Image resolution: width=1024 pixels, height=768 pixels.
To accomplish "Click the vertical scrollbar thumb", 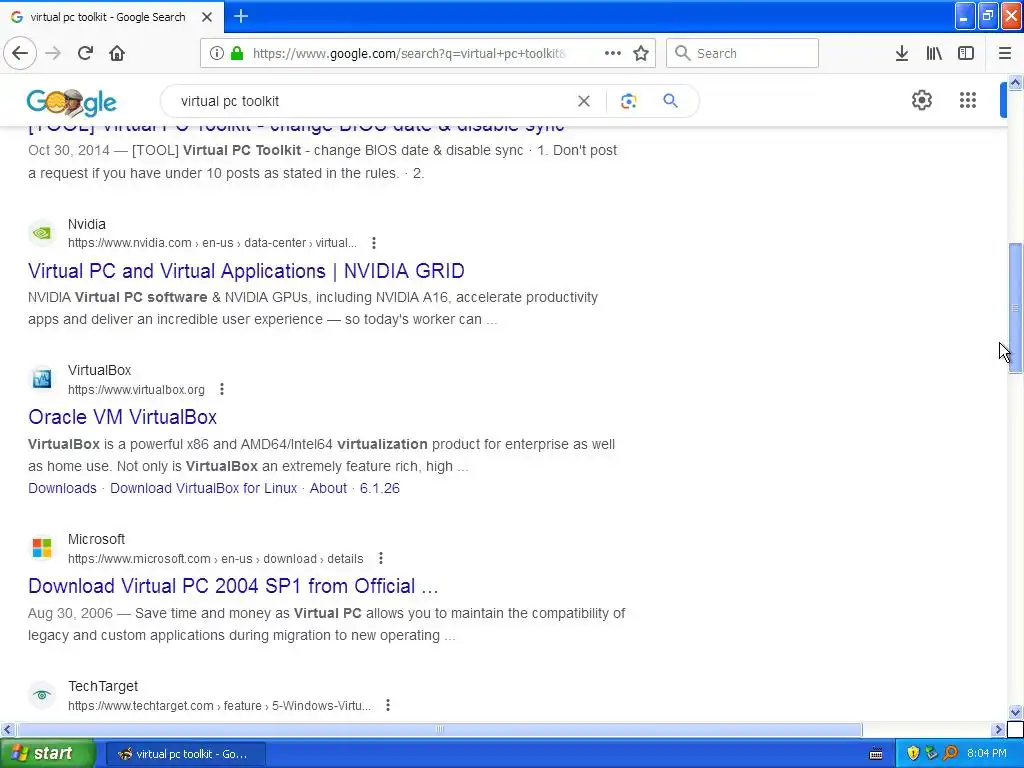I will (1015, 308).
